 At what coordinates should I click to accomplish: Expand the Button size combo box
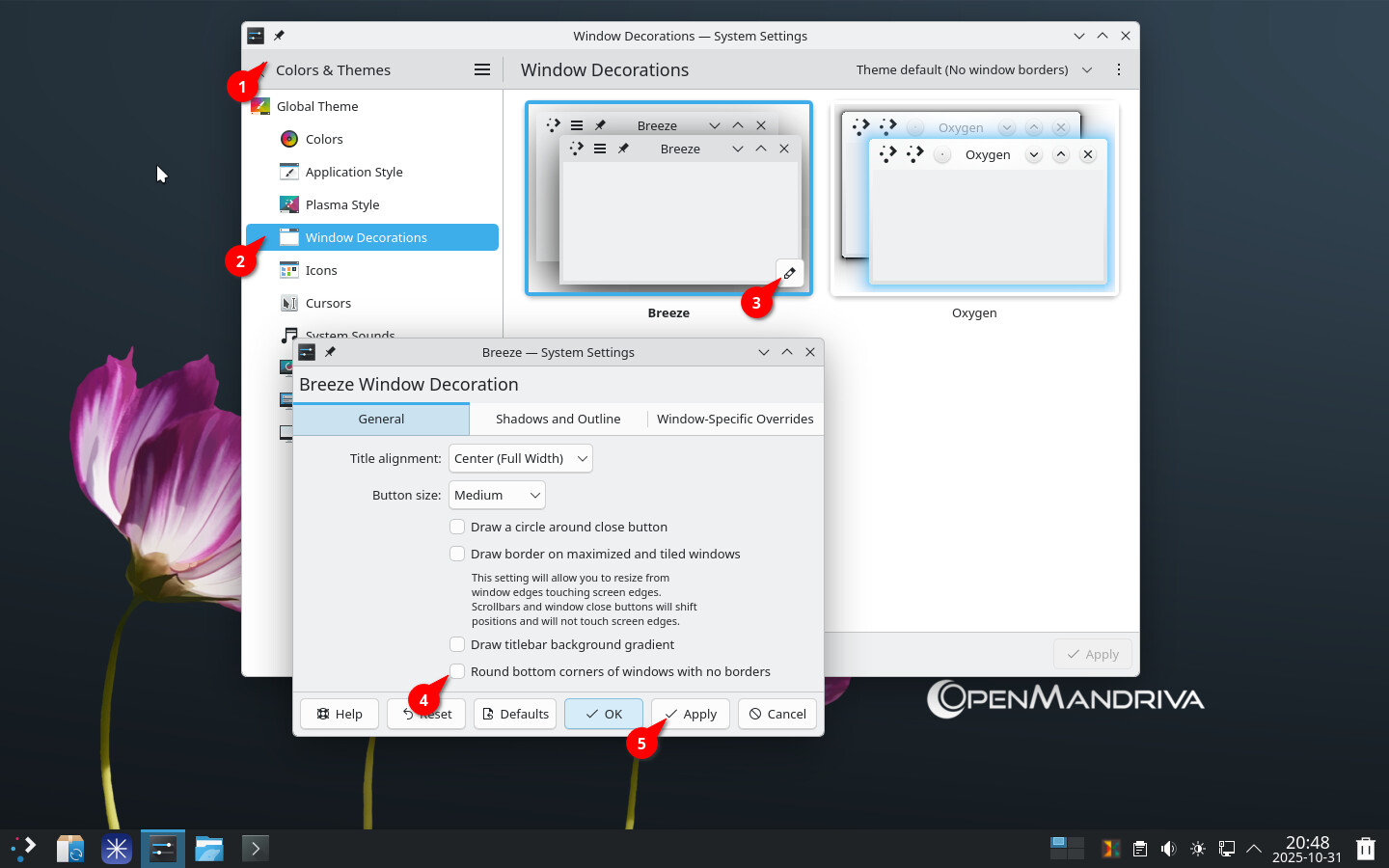tap(497, 495)
